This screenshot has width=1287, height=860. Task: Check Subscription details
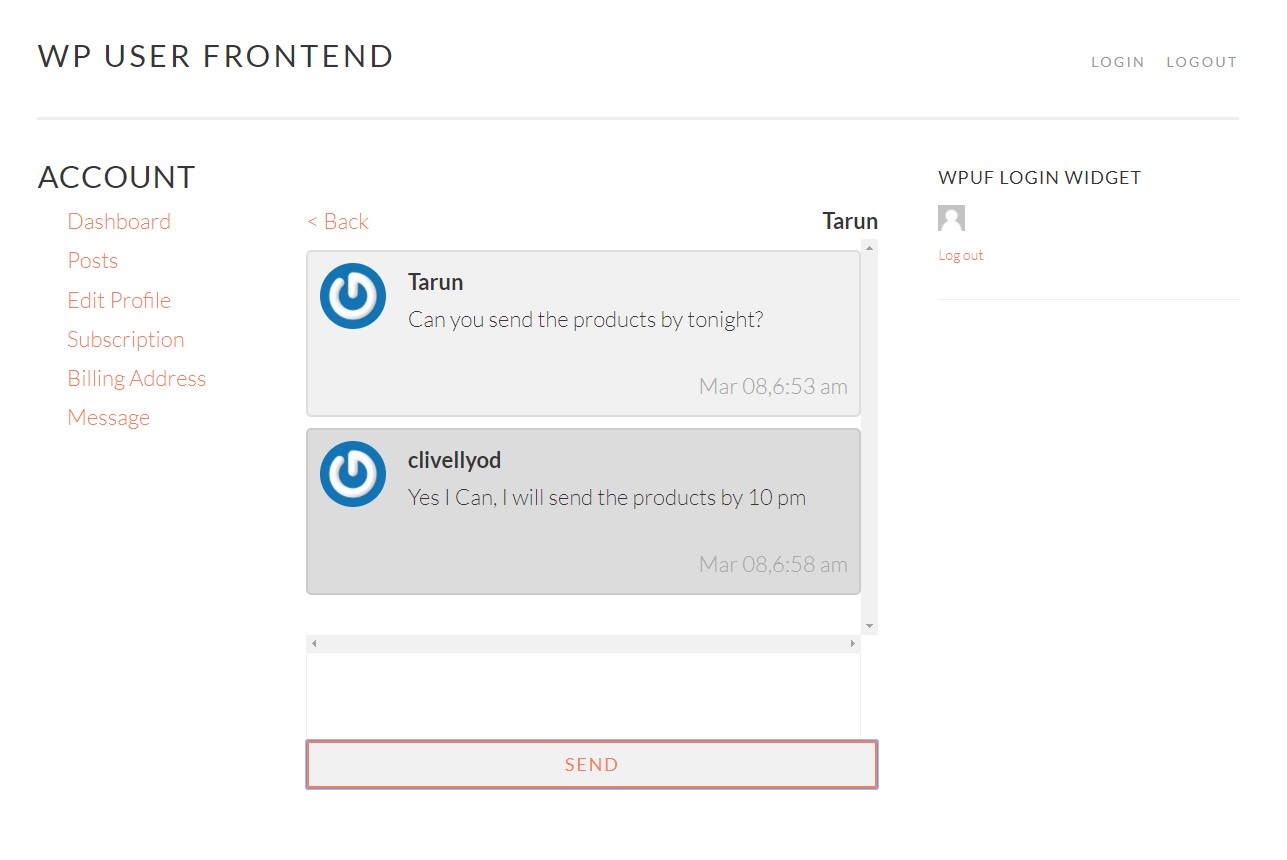[126, 339]
